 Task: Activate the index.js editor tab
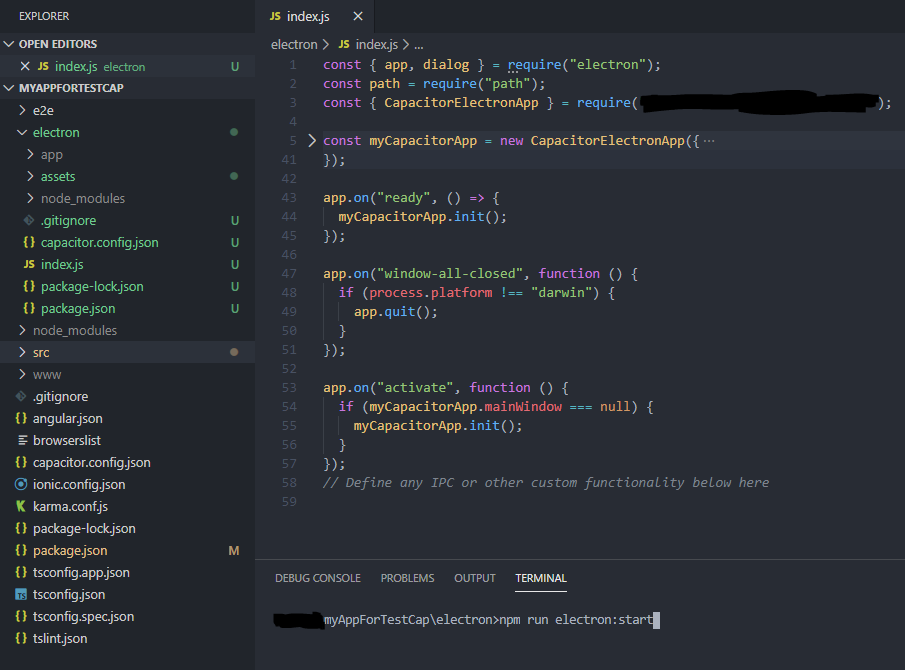tap(308, 16)
